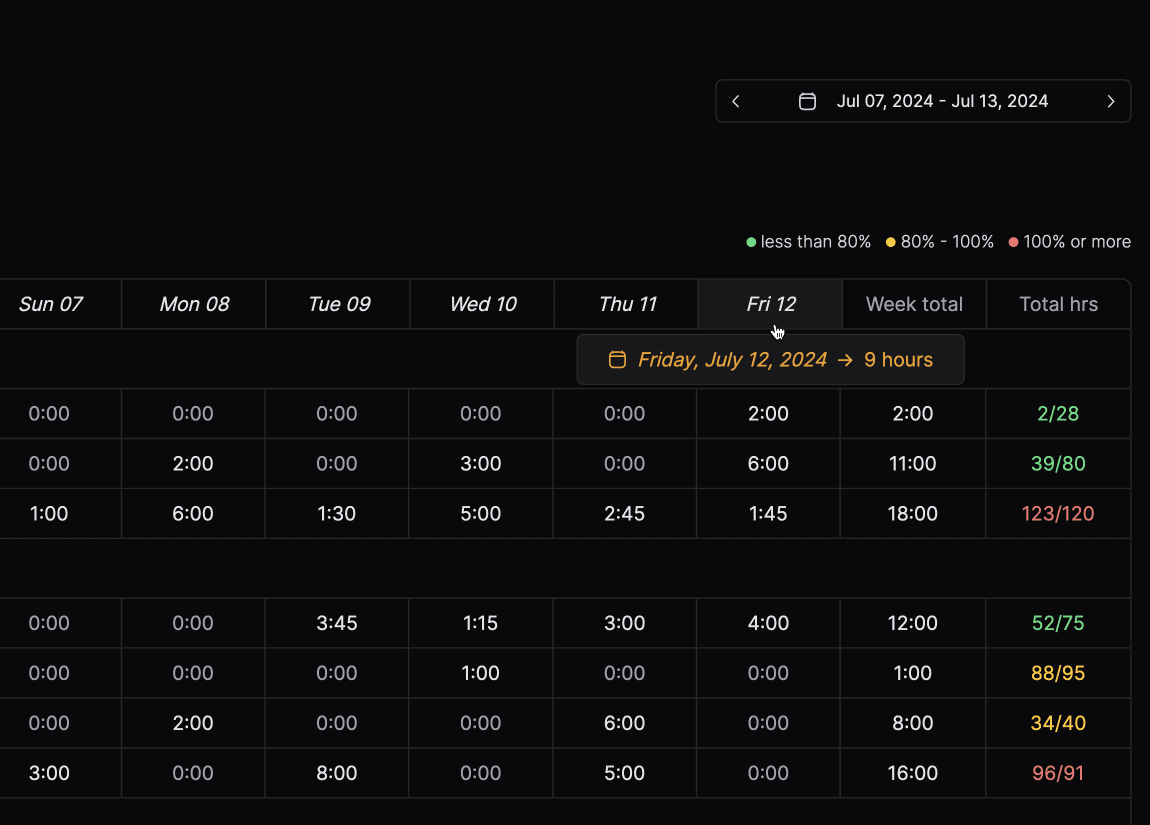The height and width of the screenshot is (825, 1150).
Task: Click 'Friday, July 12, 2024' tooltip text
Action: click(x=732, y=359)
